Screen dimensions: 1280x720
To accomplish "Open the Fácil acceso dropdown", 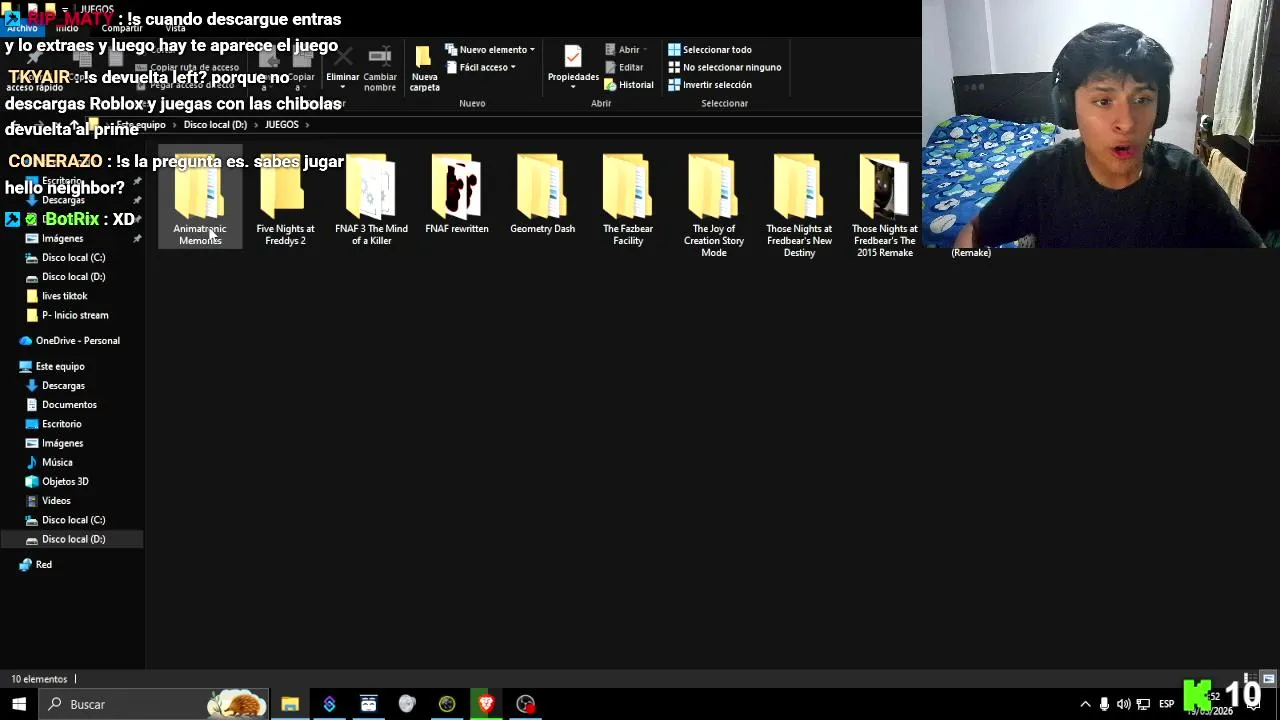I will point(481,67).
